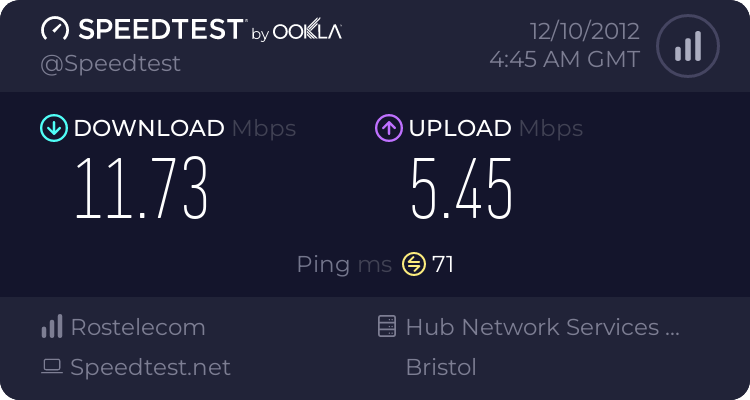
Task: Click the Speedtest gauge logo icon
Action: [x=56, y=30]
